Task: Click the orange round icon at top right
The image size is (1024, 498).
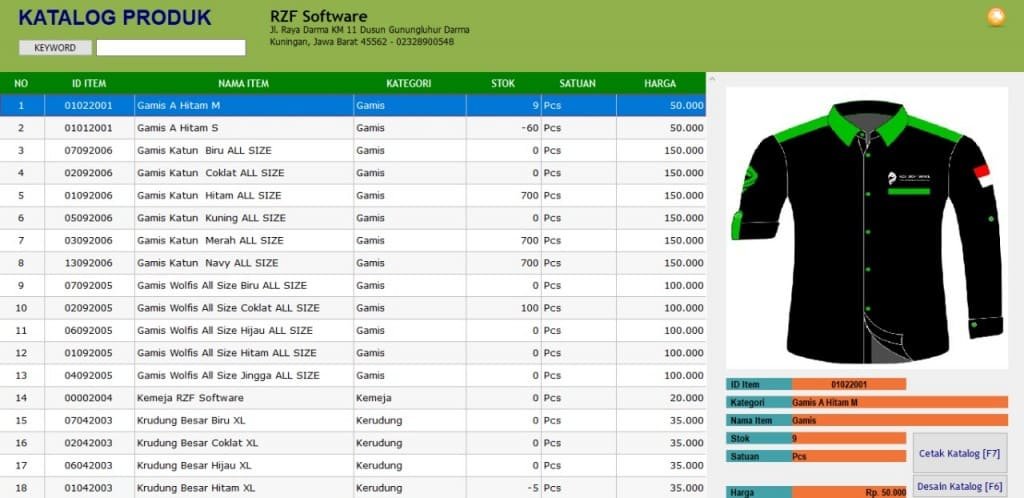Action: [x=995, y=17]
